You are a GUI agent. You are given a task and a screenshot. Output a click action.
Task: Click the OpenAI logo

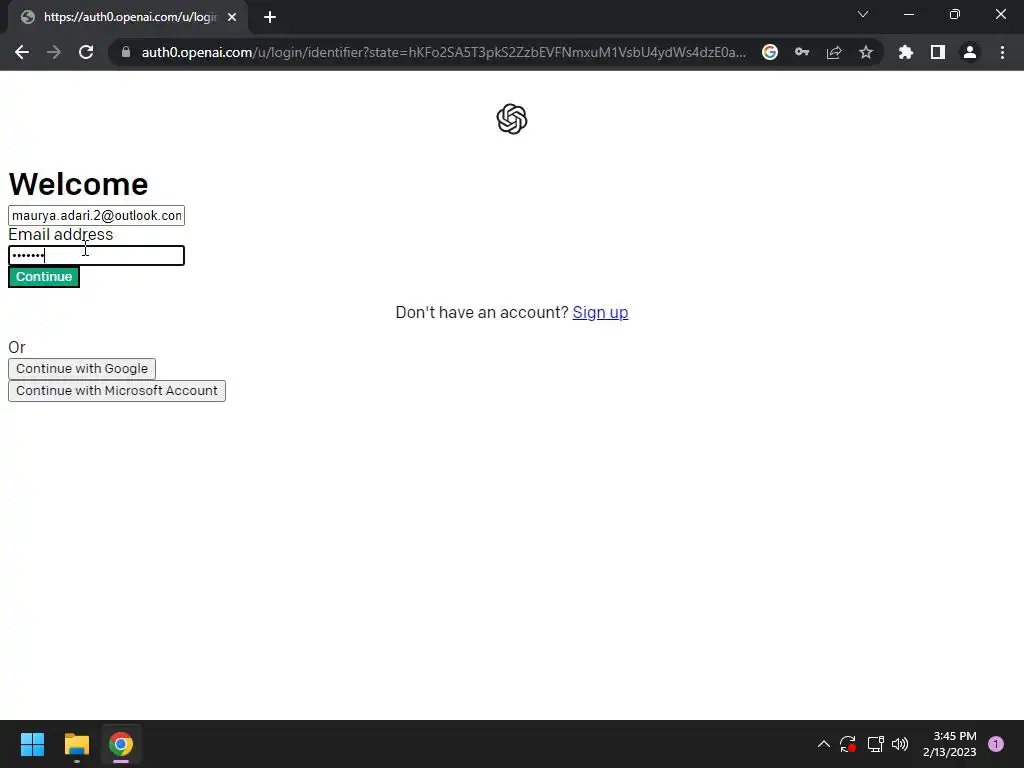coord(512,119)
